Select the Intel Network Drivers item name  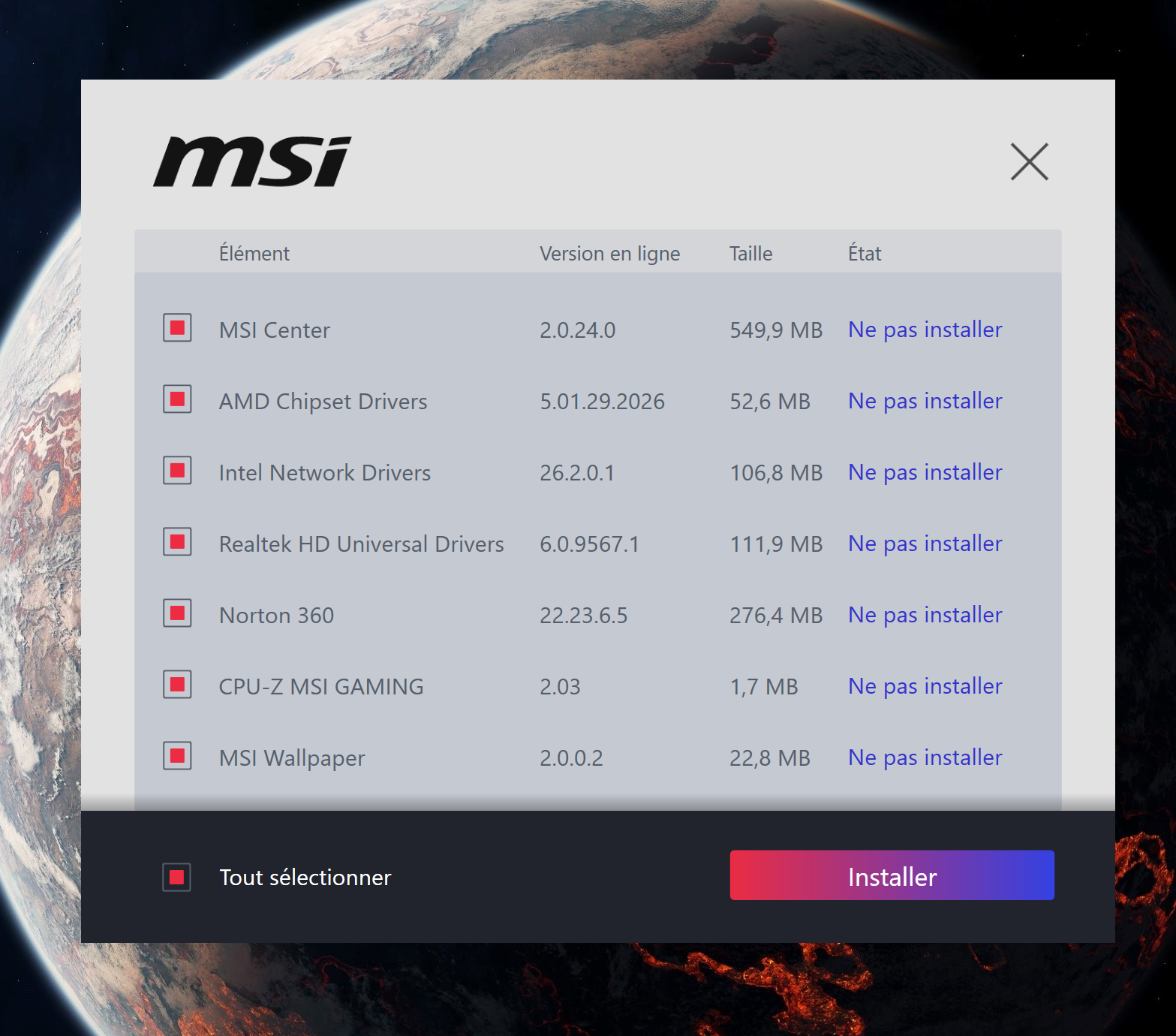(x=325, y=473)
